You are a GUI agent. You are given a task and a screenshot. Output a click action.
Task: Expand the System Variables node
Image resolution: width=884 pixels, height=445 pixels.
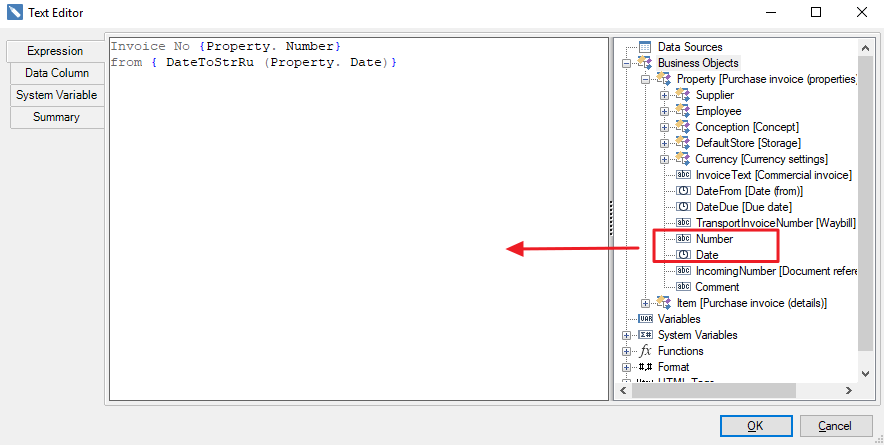pos(627,335)
